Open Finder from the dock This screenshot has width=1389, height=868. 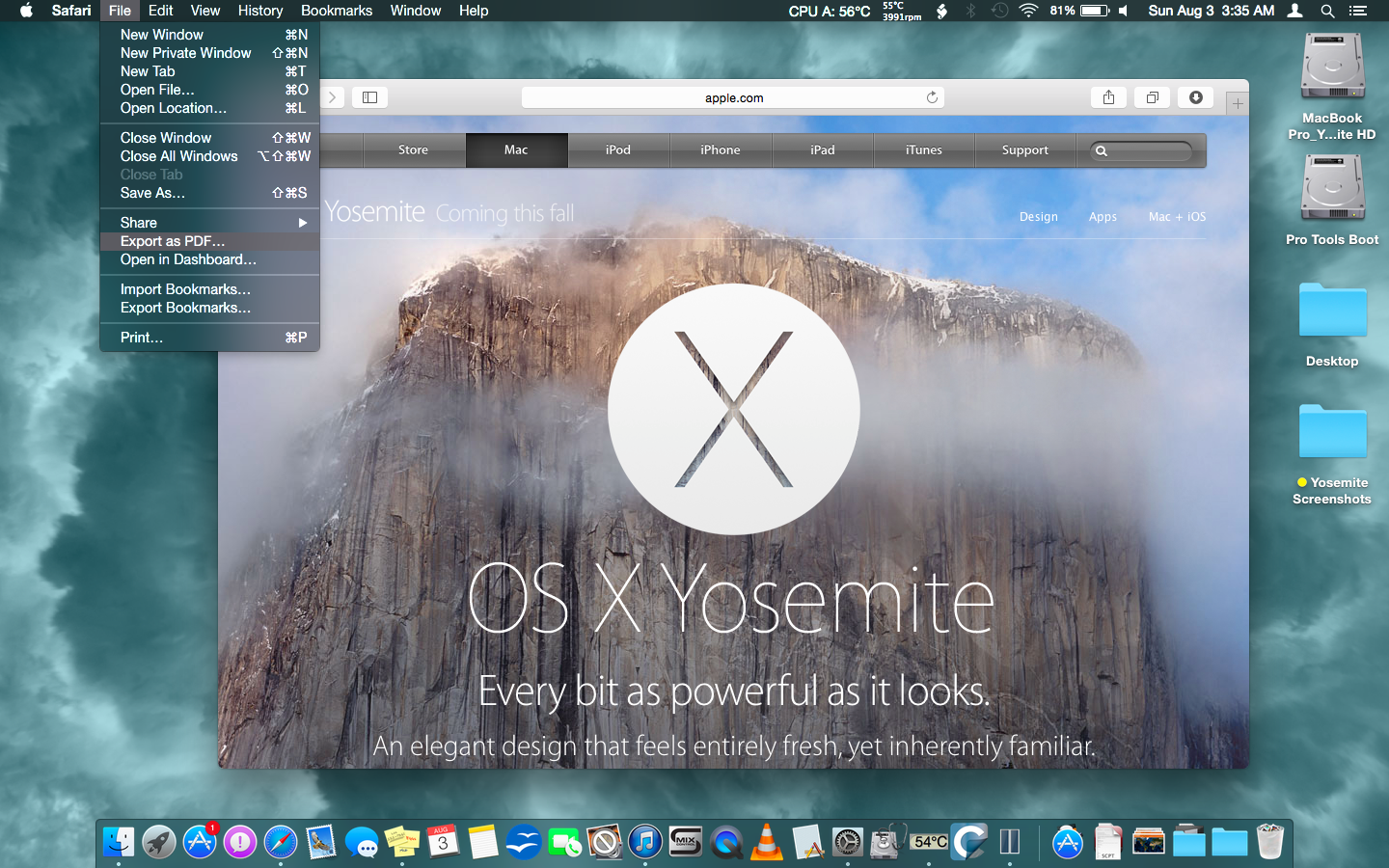pyautogui.click(x=119, y=842)
